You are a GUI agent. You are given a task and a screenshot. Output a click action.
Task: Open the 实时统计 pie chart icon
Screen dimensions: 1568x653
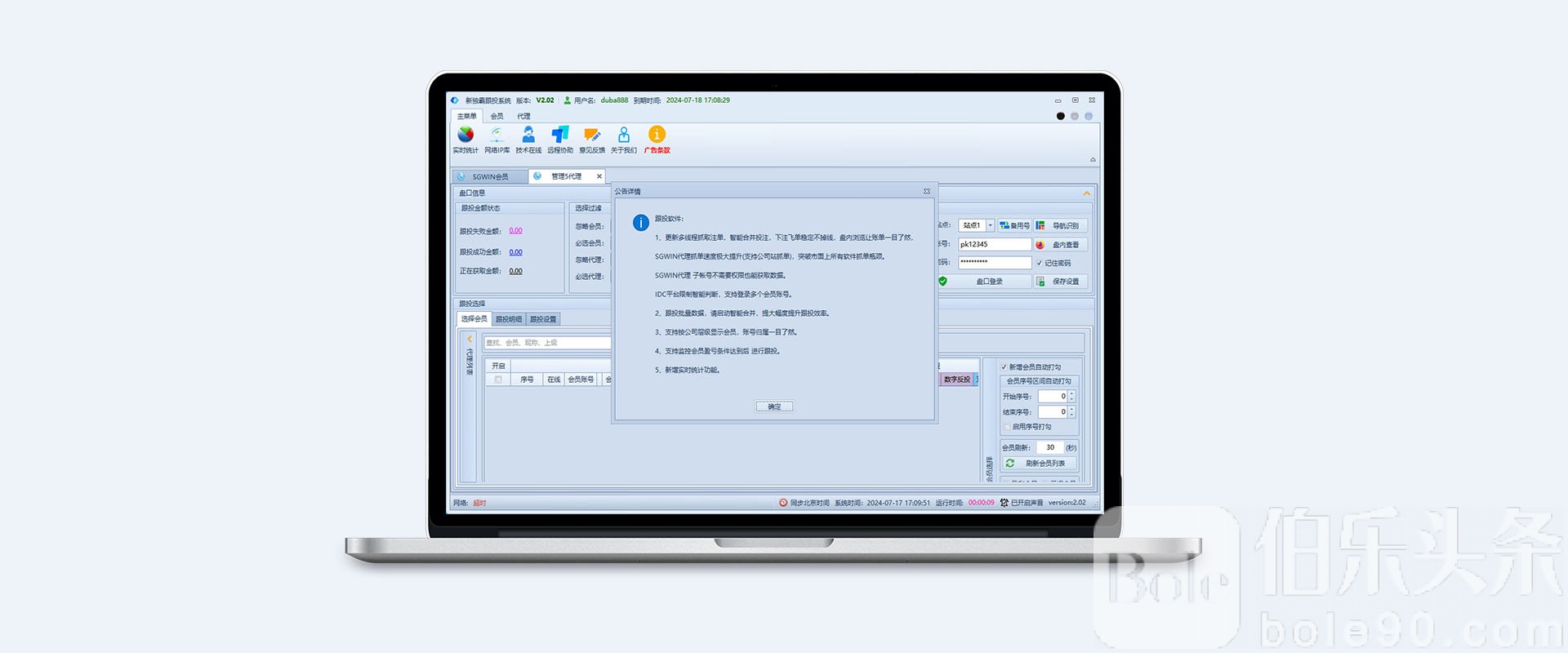tap(465, 135)
